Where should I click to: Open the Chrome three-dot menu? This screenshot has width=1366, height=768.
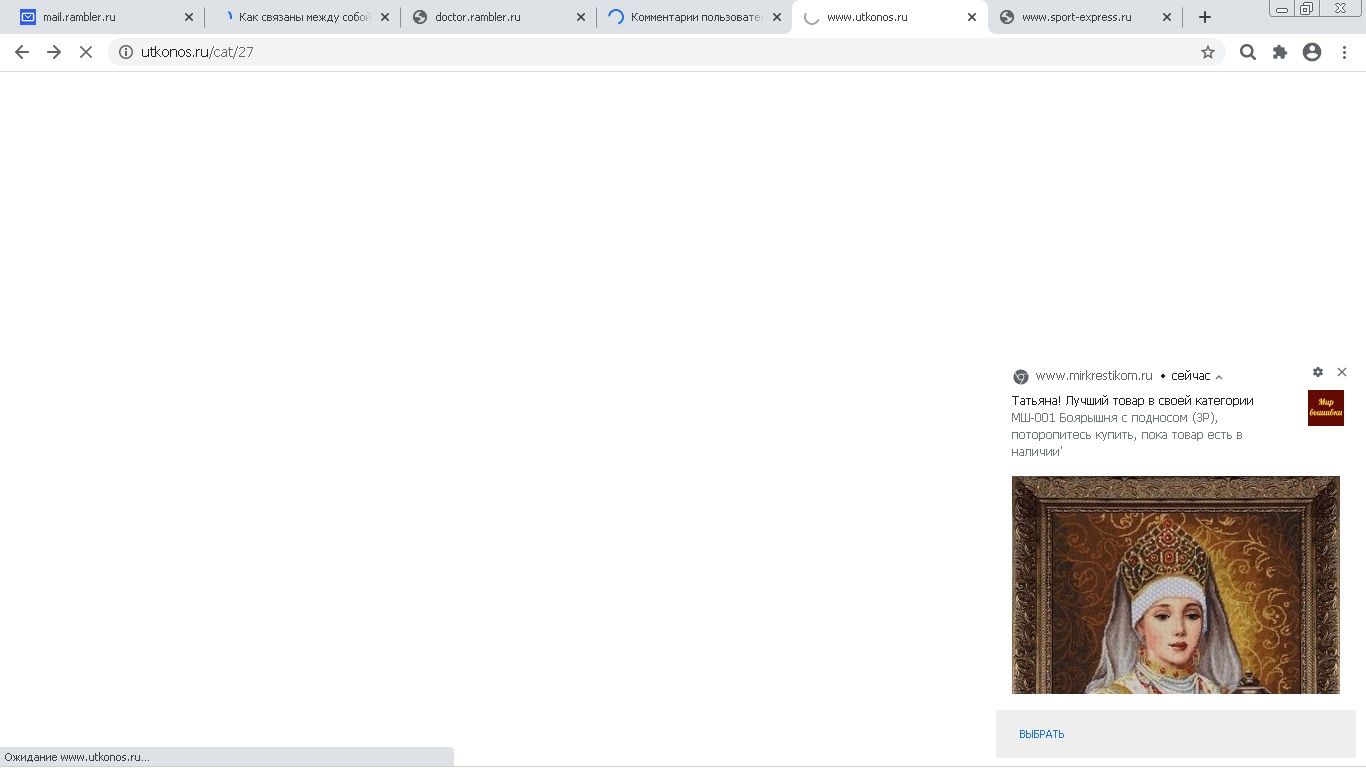[1344, 52]
